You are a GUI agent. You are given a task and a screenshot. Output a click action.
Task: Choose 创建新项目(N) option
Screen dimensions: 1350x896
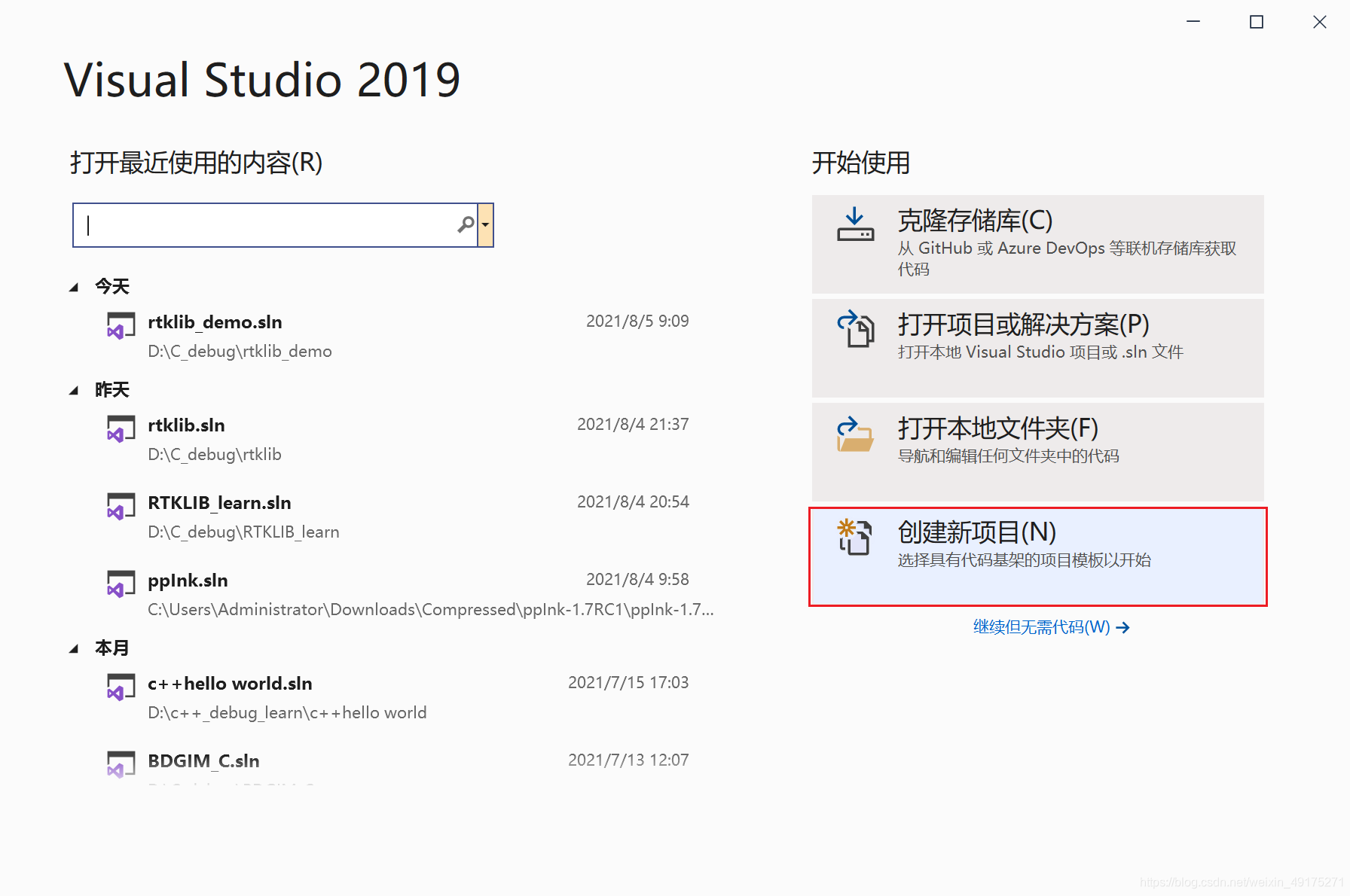click(1037, 556)
